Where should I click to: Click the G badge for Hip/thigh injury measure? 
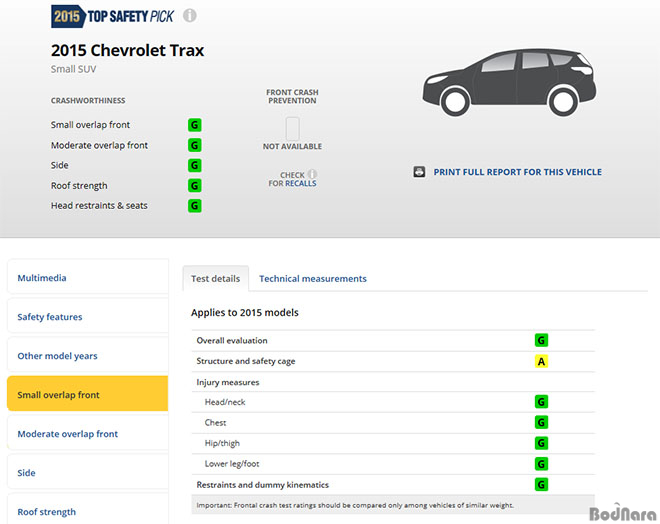[541, 443]
